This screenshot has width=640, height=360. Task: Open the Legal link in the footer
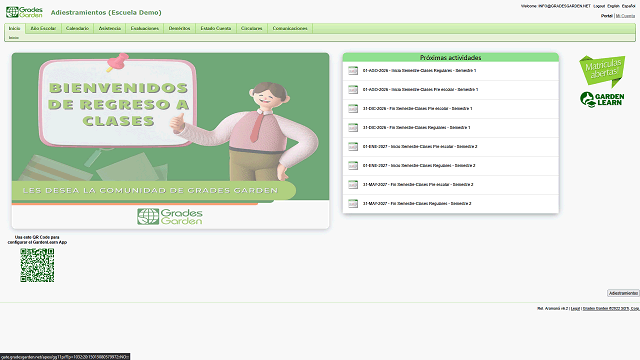(575, 309)
